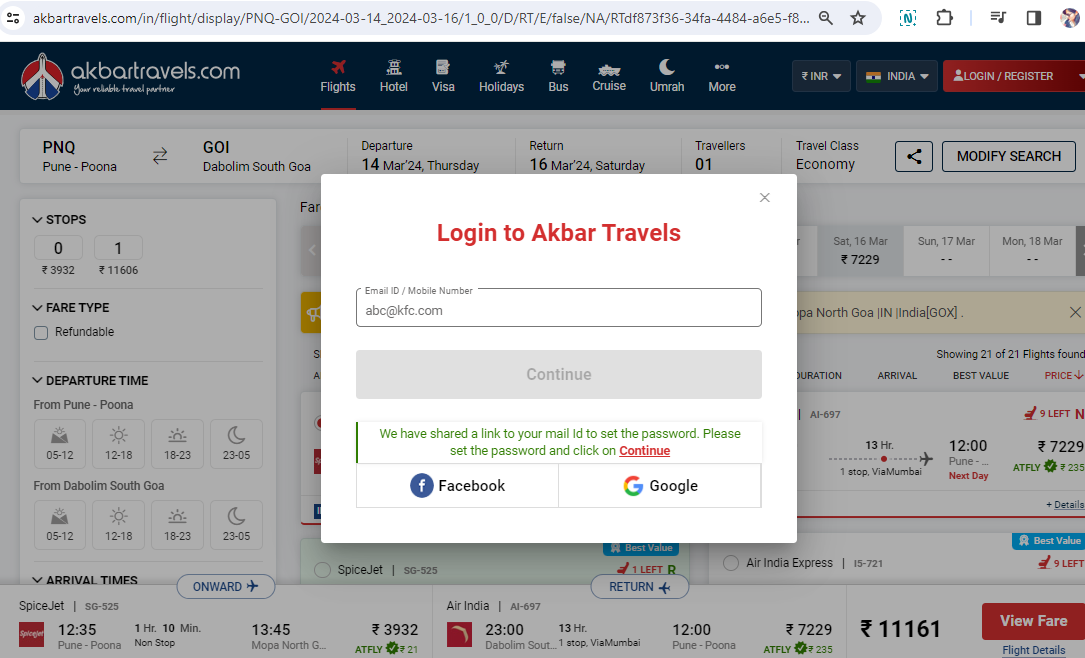Click the ONWARD flight label

point(226,587)
